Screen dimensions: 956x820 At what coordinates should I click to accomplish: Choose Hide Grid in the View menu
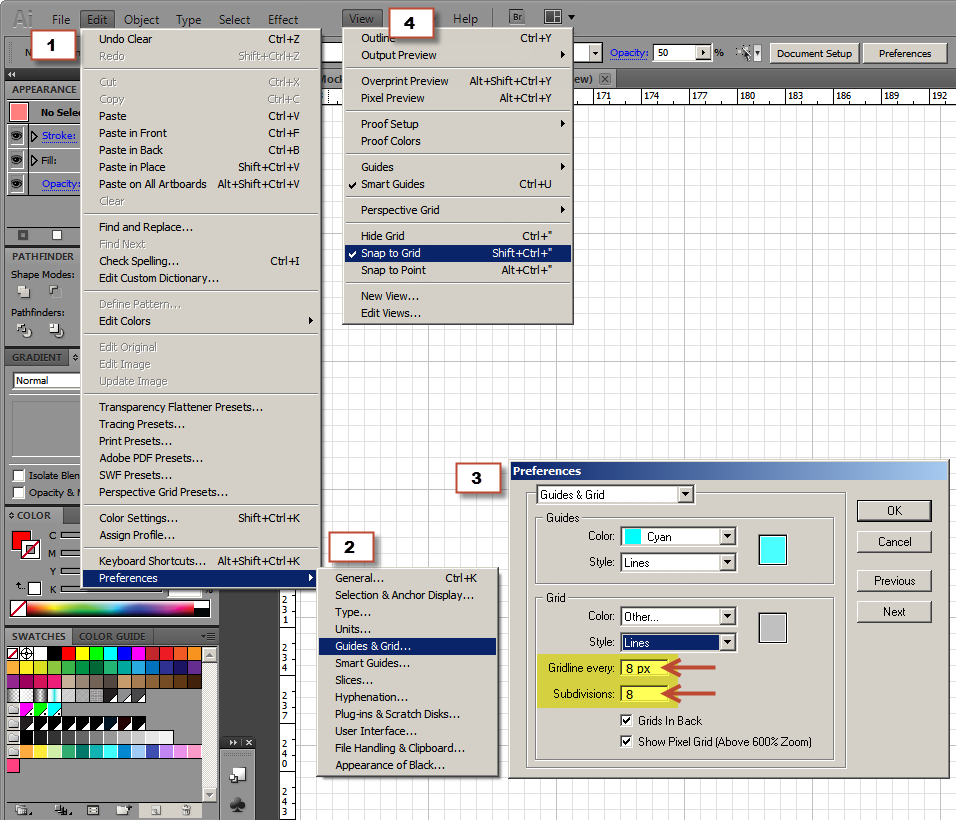458,236
